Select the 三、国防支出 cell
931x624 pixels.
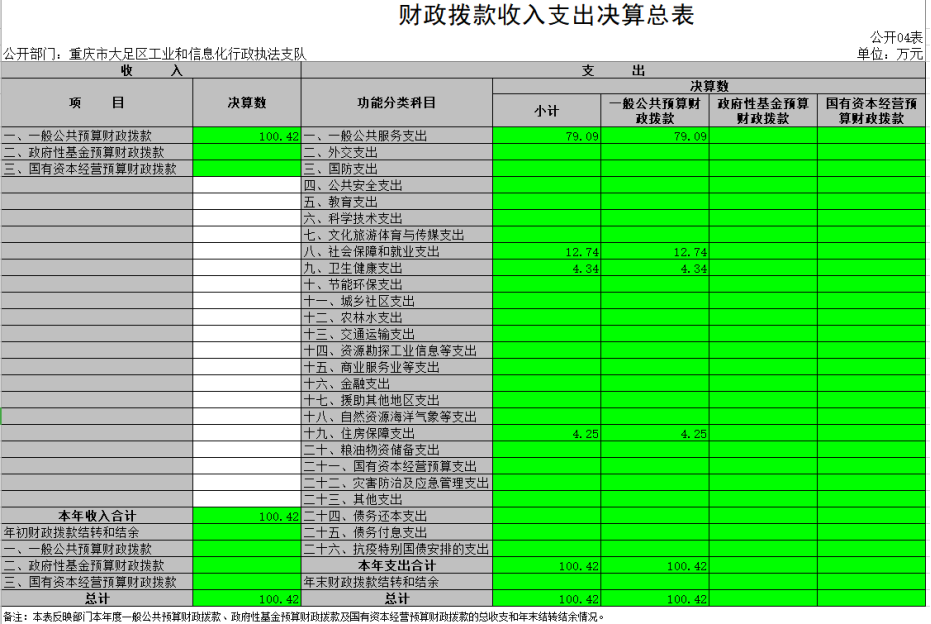coord(397,169)
